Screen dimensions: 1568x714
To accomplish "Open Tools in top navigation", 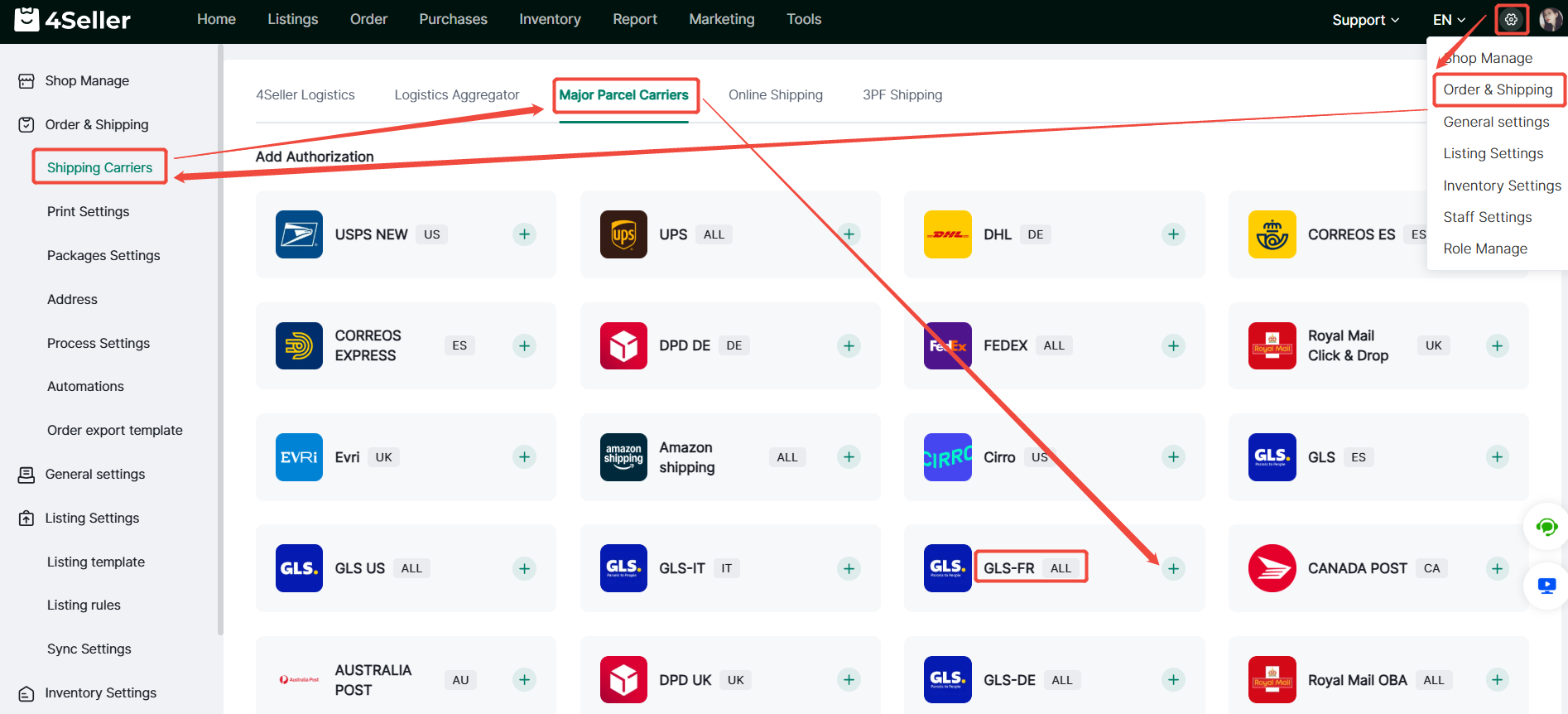I will click(804, 19).
